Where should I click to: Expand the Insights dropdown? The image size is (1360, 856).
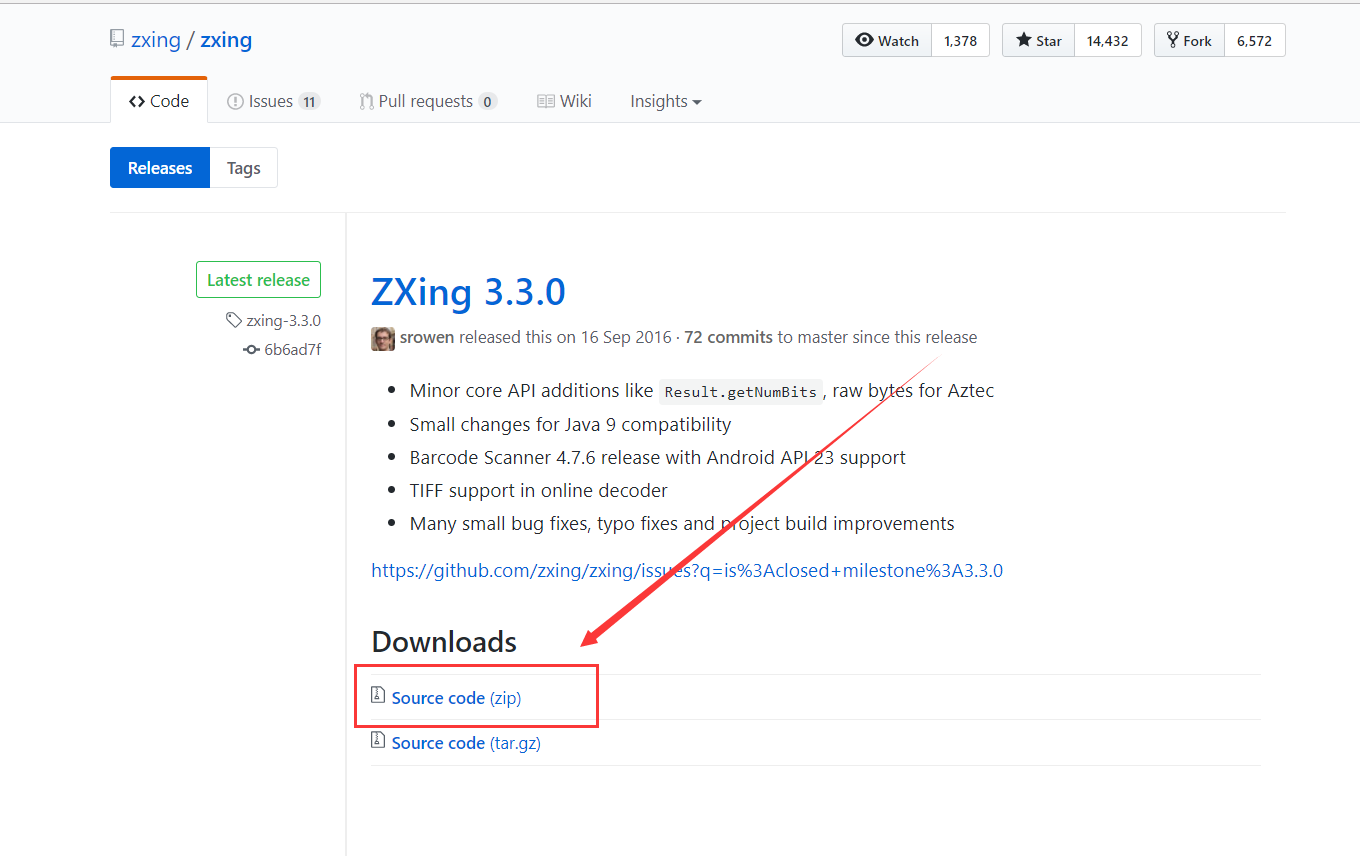coord(666,101)
